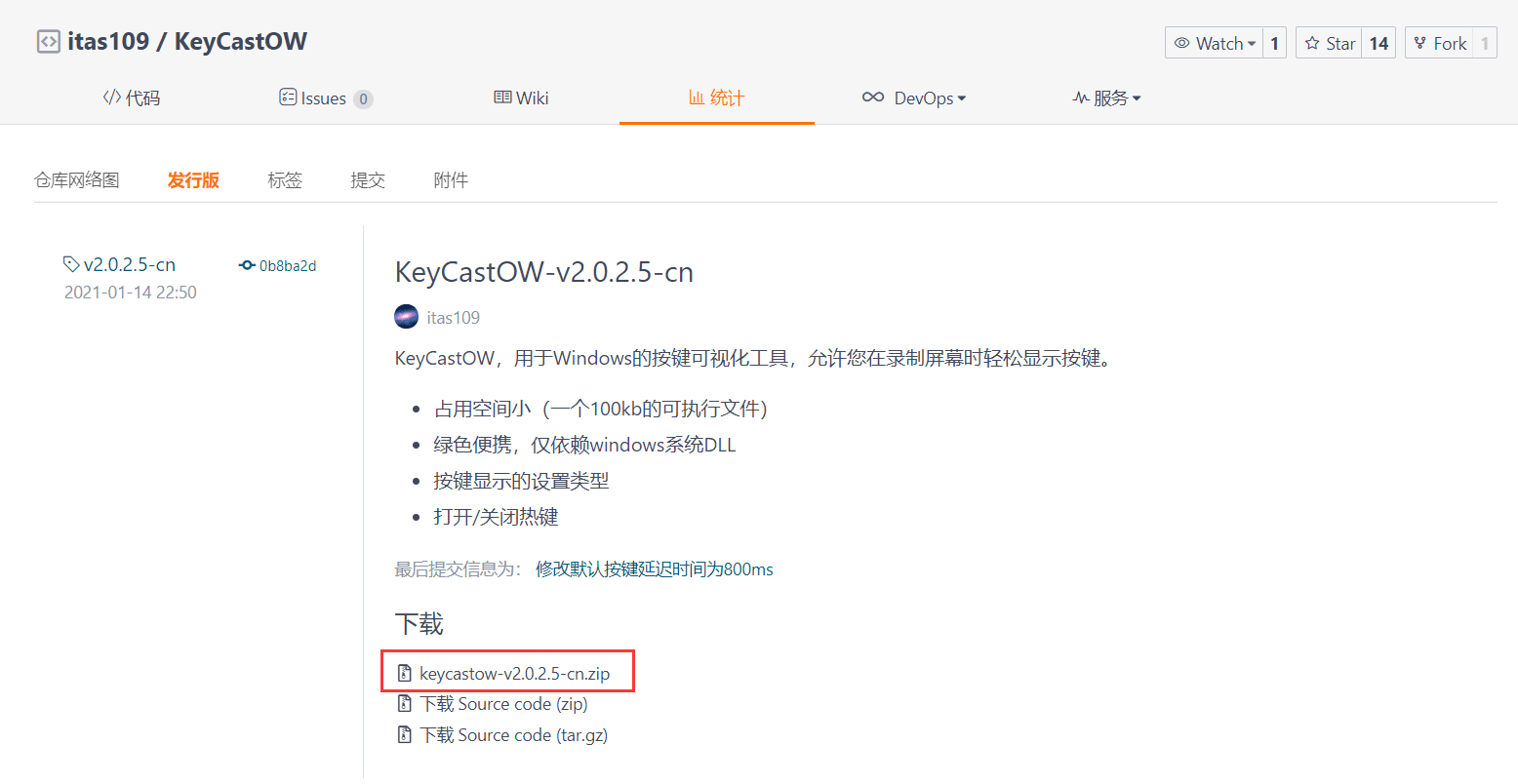Switch to the 代码 tab
Viewport: 1518px width, 784px height.
tap(132, 98)
